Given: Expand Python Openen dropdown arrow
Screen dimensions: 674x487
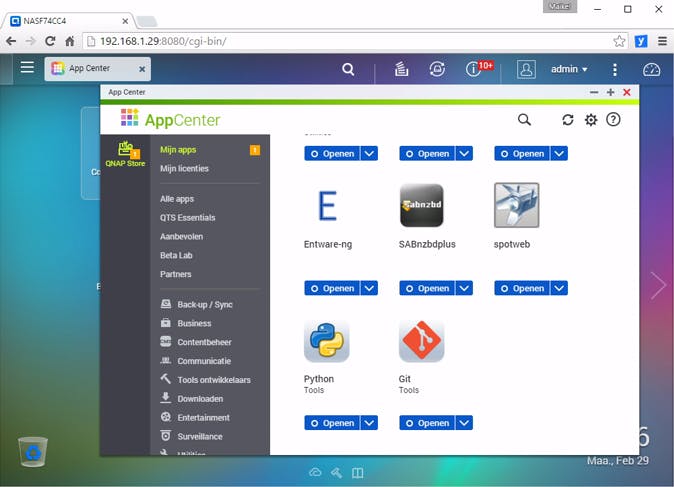Looking at the screenshot, I should (369, 423).
